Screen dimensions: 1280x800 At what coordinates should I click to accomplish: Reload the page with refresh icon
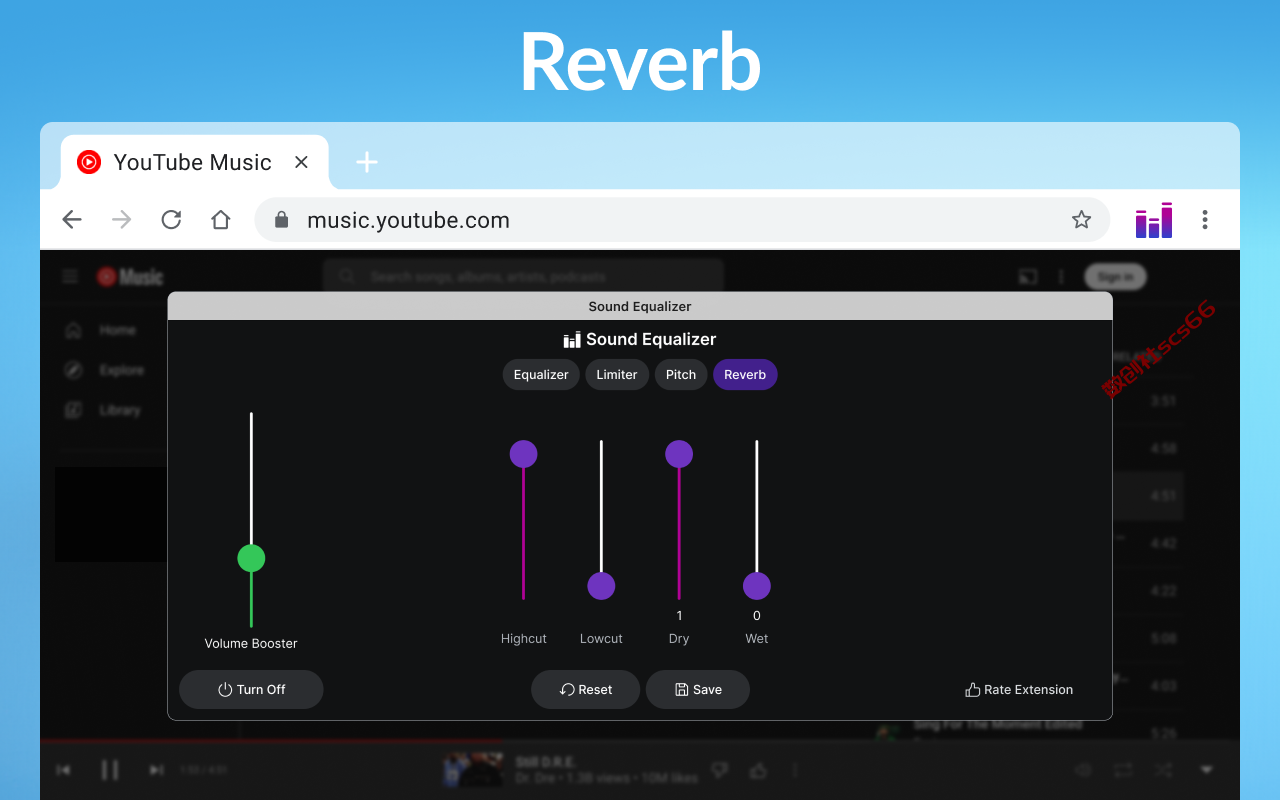171,220
